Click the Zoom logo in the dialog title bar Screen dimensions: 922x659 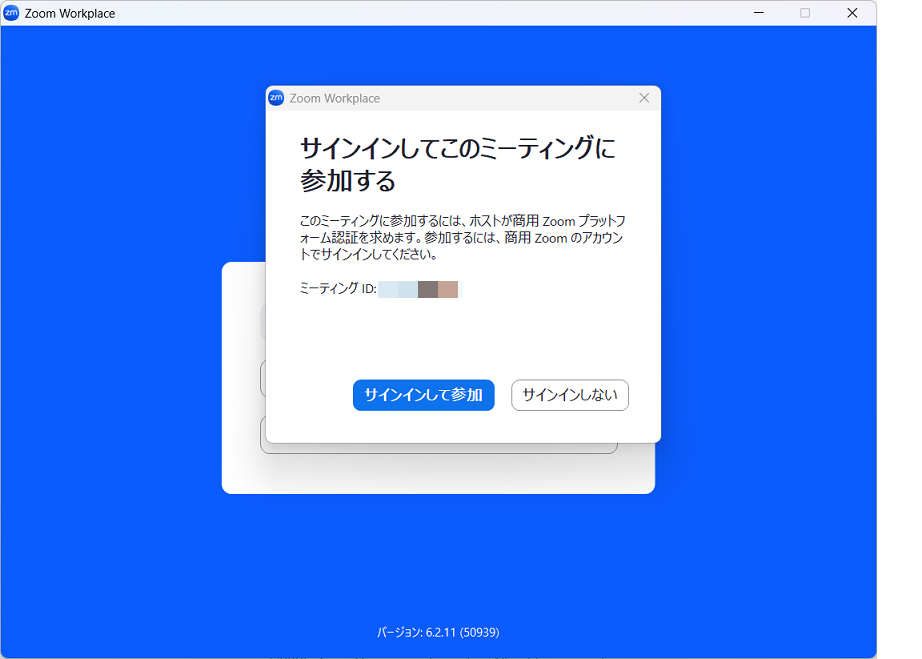click(276, 98)
